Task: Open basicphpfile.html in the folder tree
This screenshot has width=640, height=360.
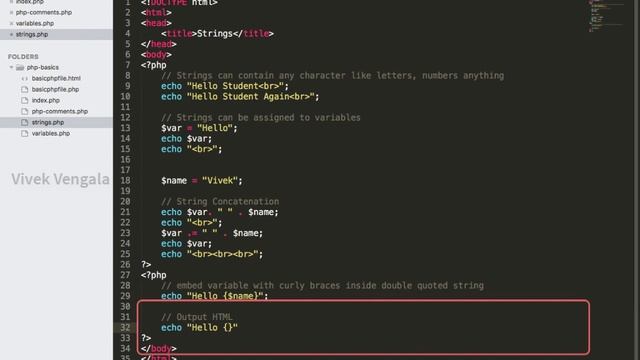Action: click(x=56, y=78)
